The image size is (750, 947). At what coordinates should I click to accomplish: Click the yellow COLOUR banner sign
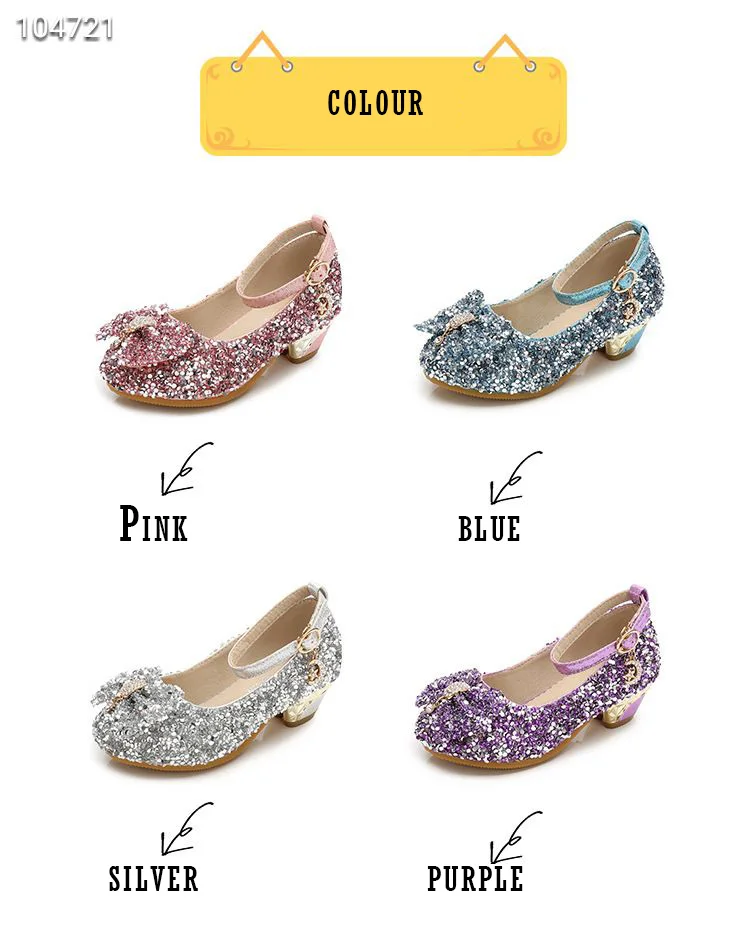pyautogui.click(x=383, y=106)
